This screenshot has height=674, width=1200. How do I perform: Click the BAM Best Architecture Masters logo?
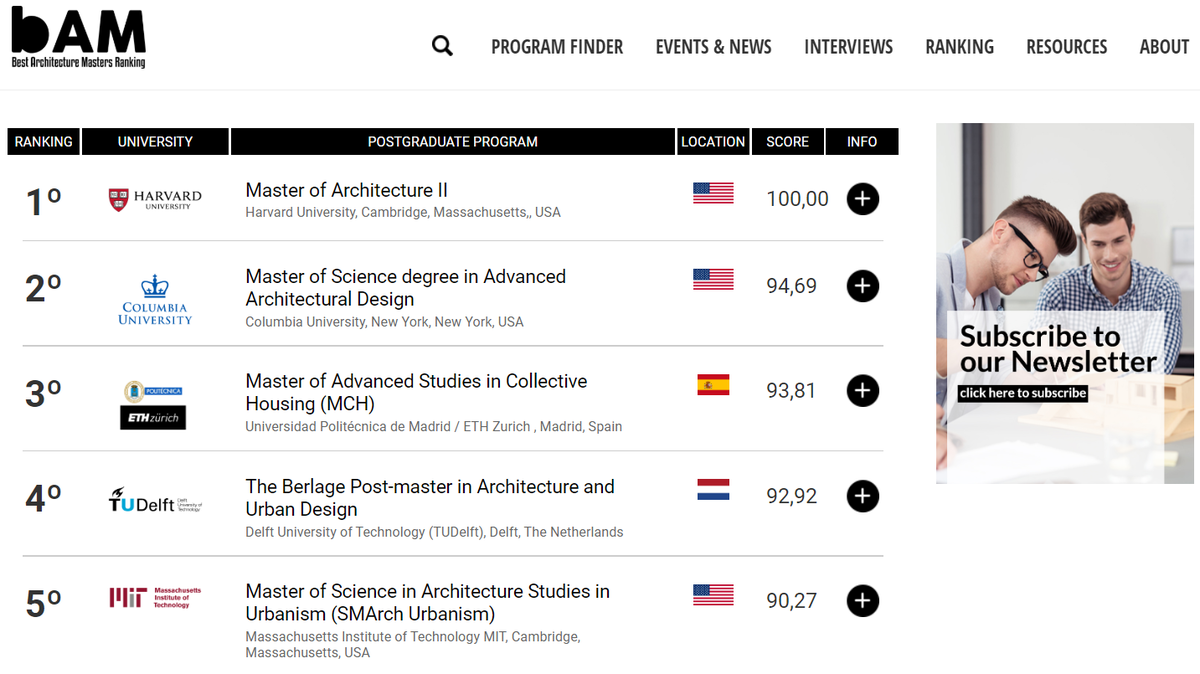point(79,38)
